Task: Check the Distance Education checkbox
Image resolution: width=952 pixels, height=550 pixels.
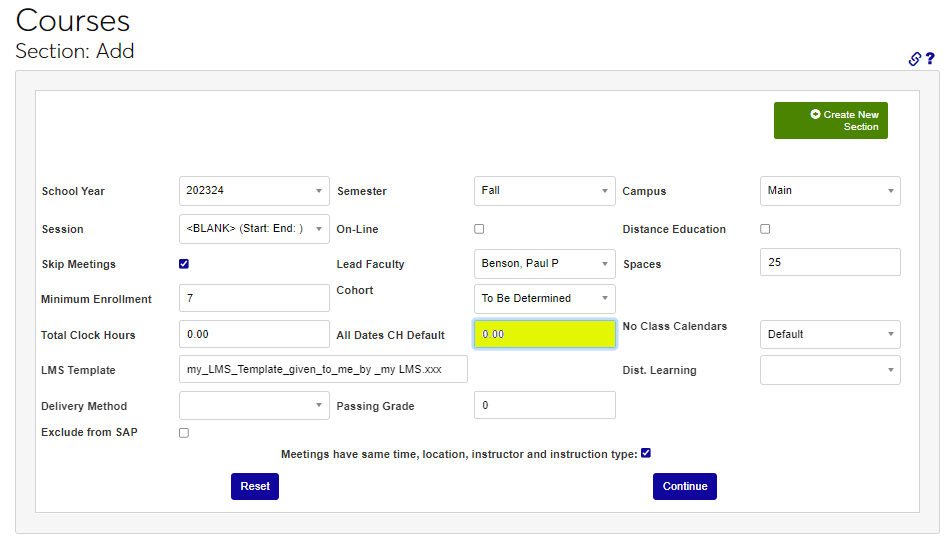Action: tap(765, 229)
